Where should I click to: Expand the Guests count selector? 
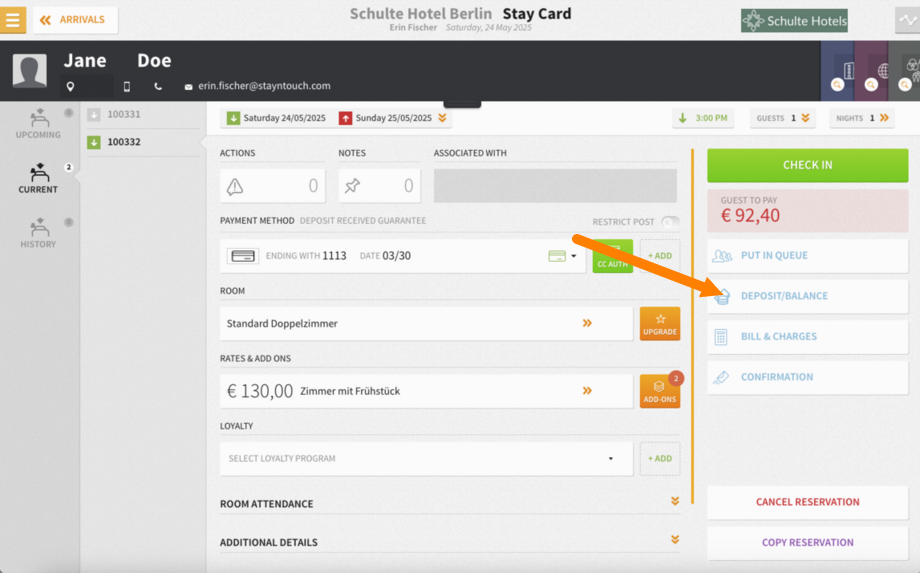tap(783, 118)
